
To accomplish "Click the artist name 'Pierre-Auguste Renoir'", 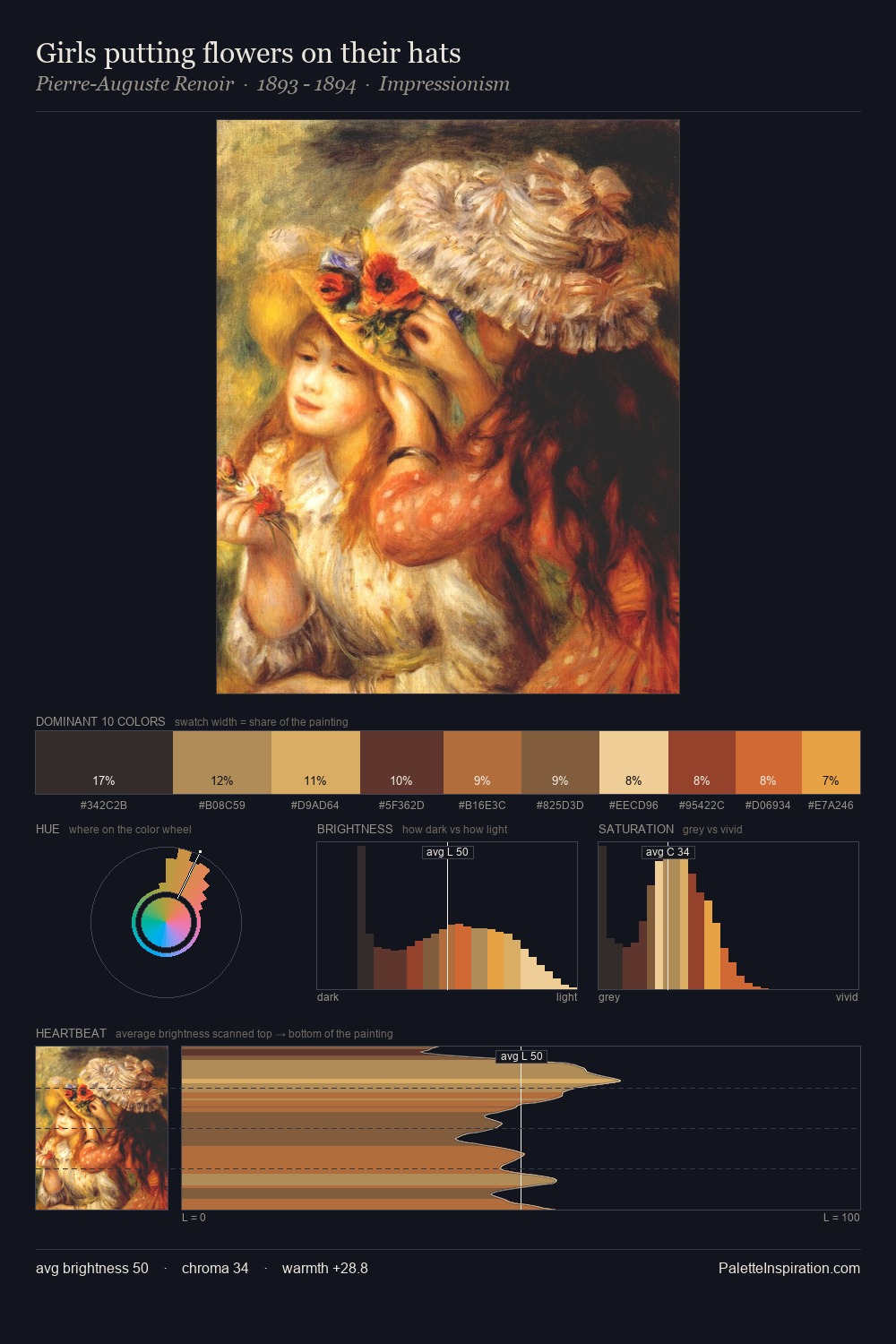I will click(134, 84).
